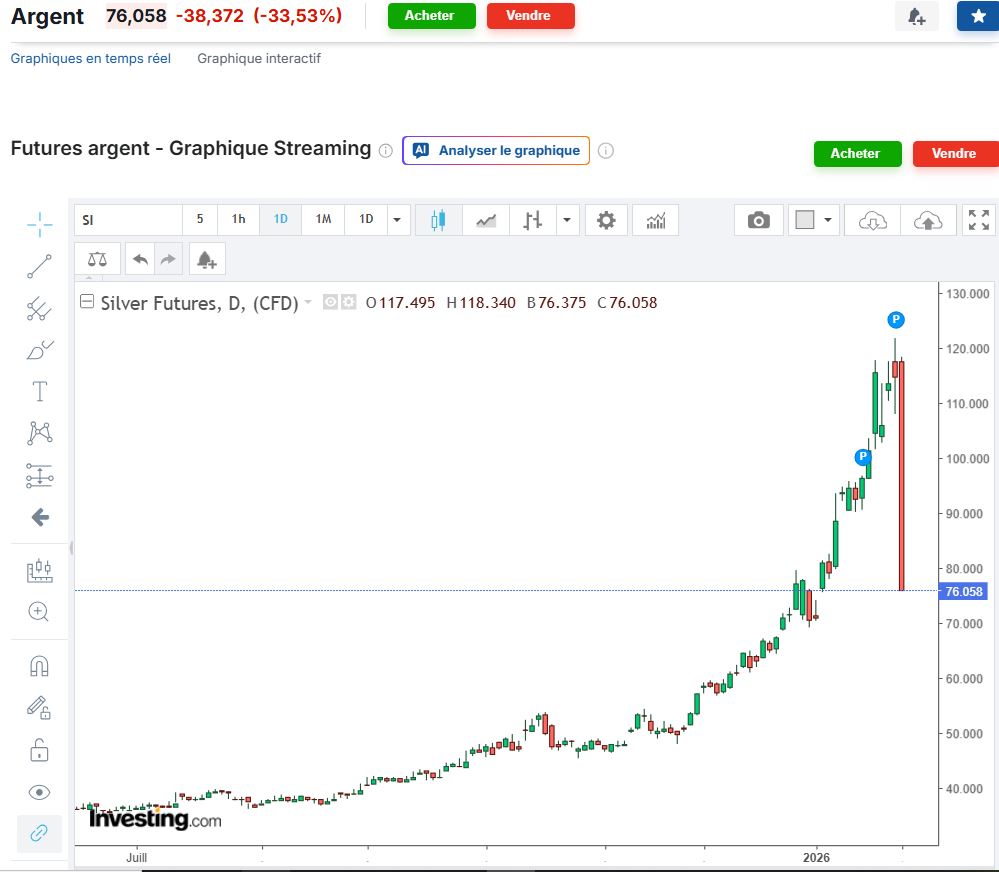Select the Text annotation tool
This screenshot has height=872, width=999.
[x=40, y=391]
